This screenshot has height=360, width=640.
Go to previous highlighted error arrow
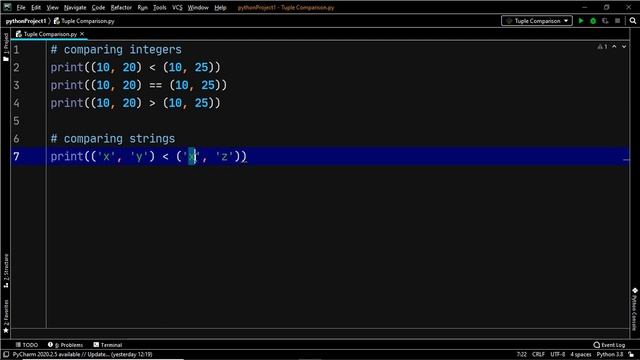(x=614, y=47)
